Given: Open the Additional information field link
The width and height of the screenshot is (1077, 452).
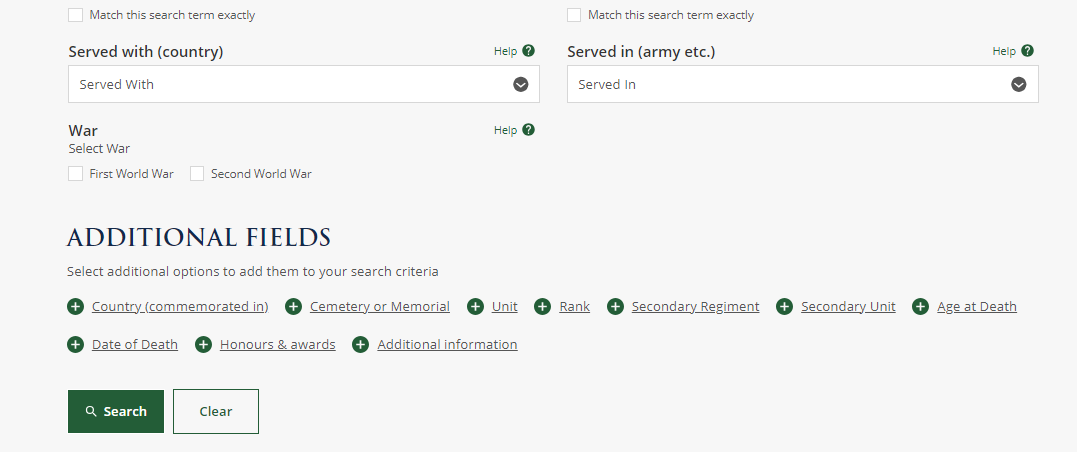Looking at the screenshot, I should point(447,345).
